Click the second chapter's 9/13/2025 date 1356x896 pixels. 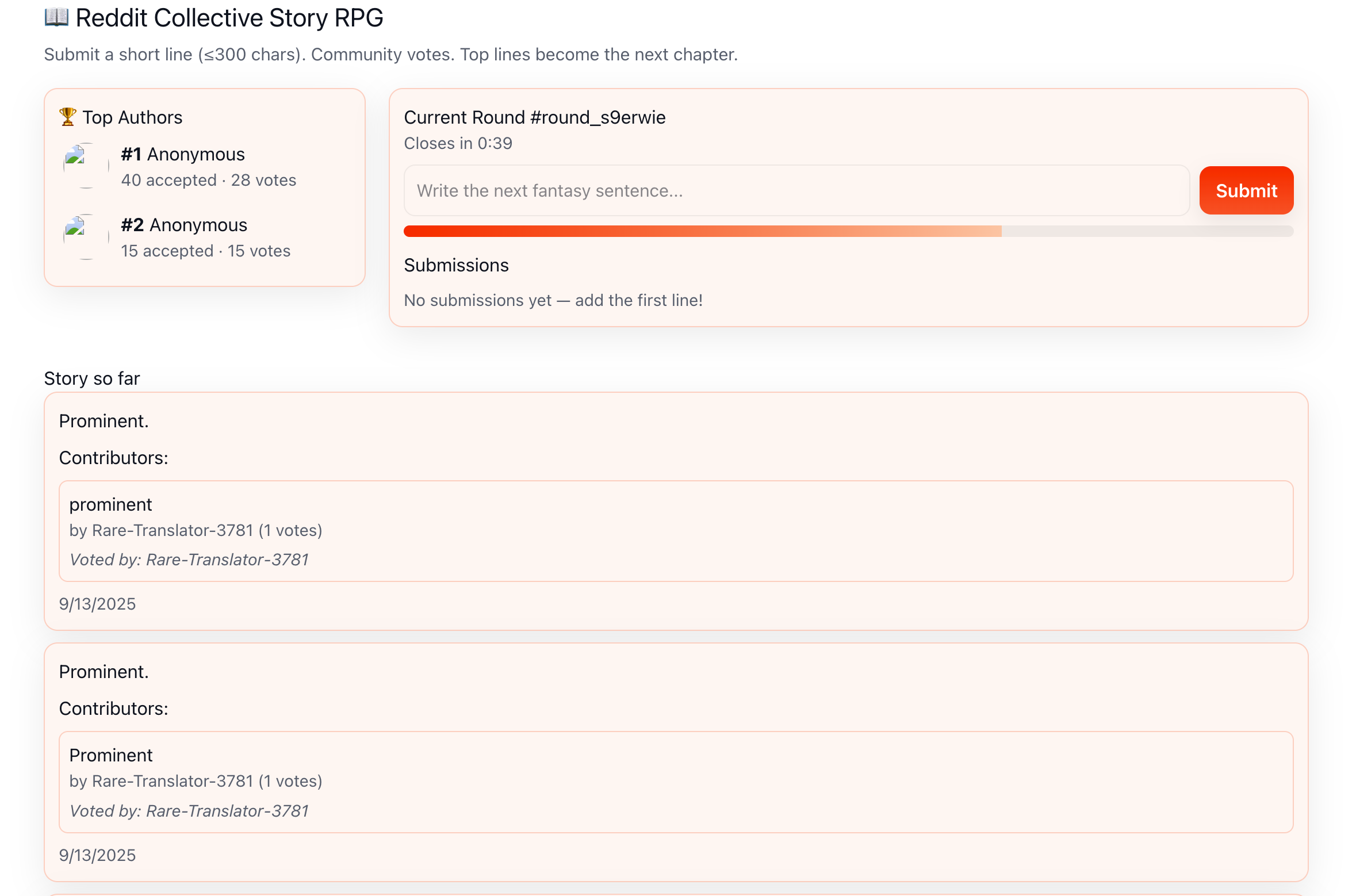tap(97, 855)
